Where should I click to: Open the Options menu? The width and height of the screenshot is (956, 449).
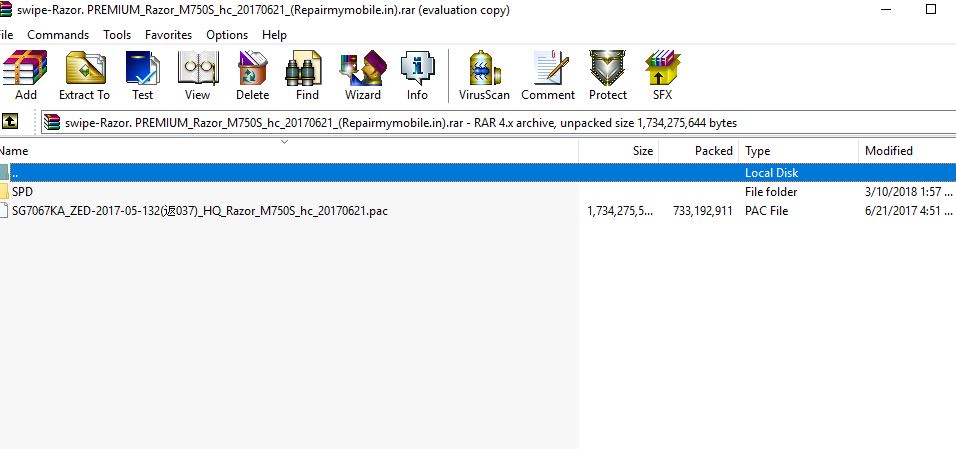[x=227, y=35]
